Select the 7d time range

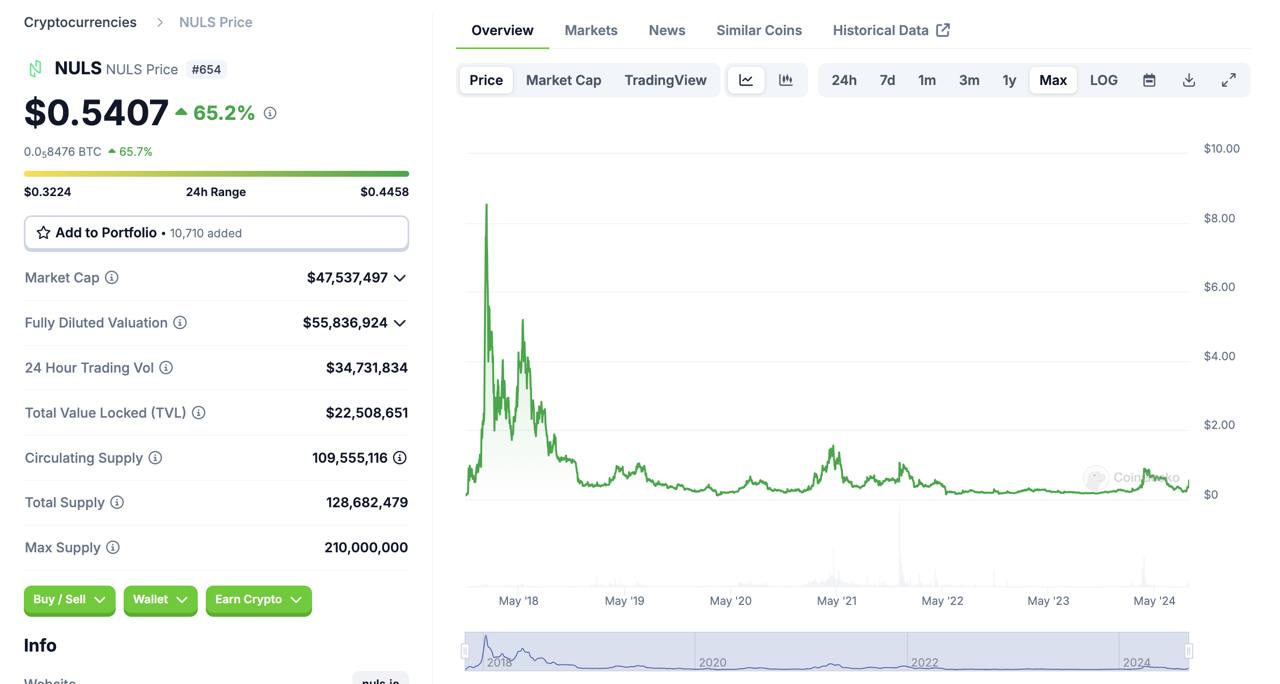tap(887, 80)
